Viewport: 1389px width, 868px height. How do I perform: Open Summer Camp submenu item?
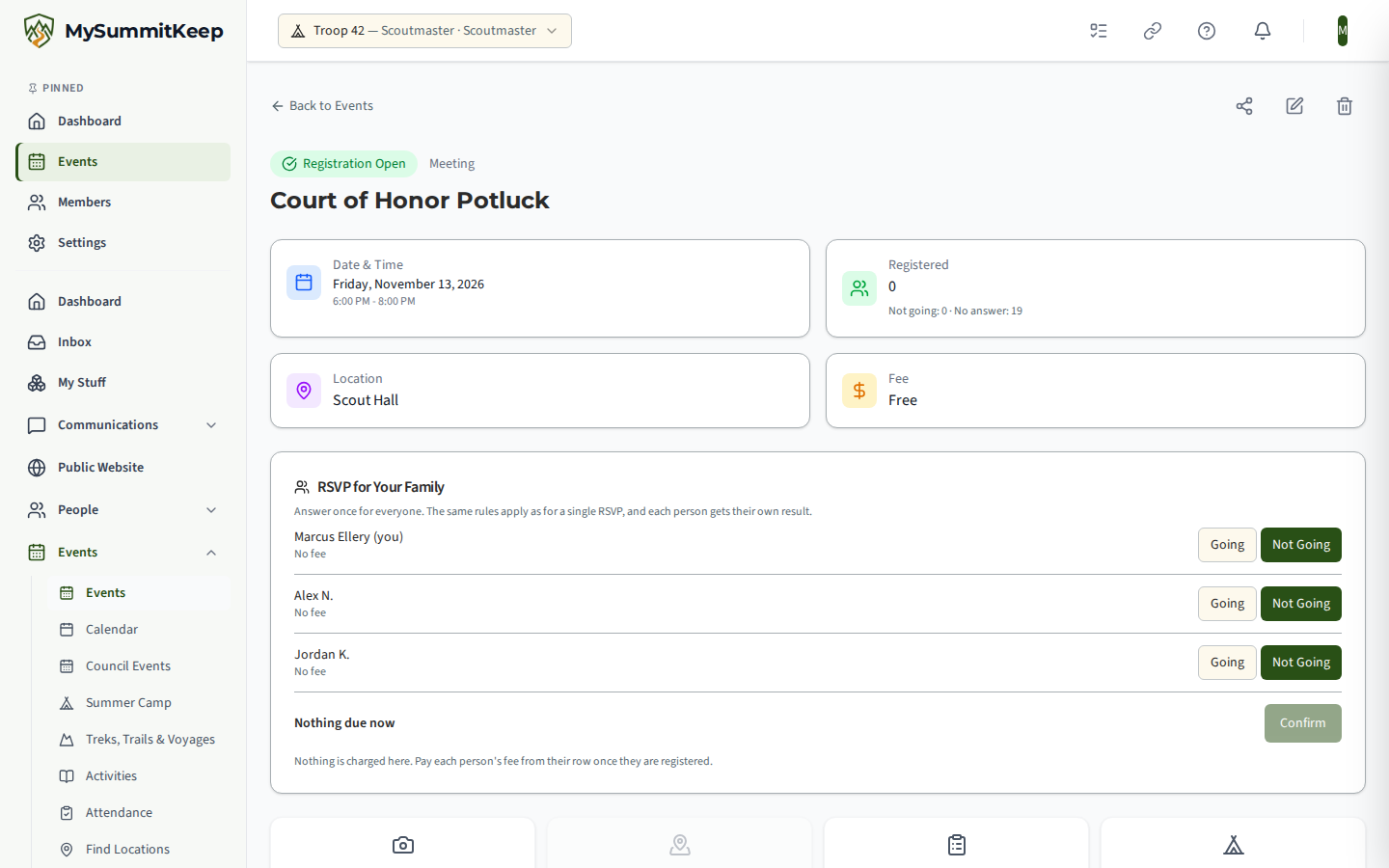click(139, 703)
